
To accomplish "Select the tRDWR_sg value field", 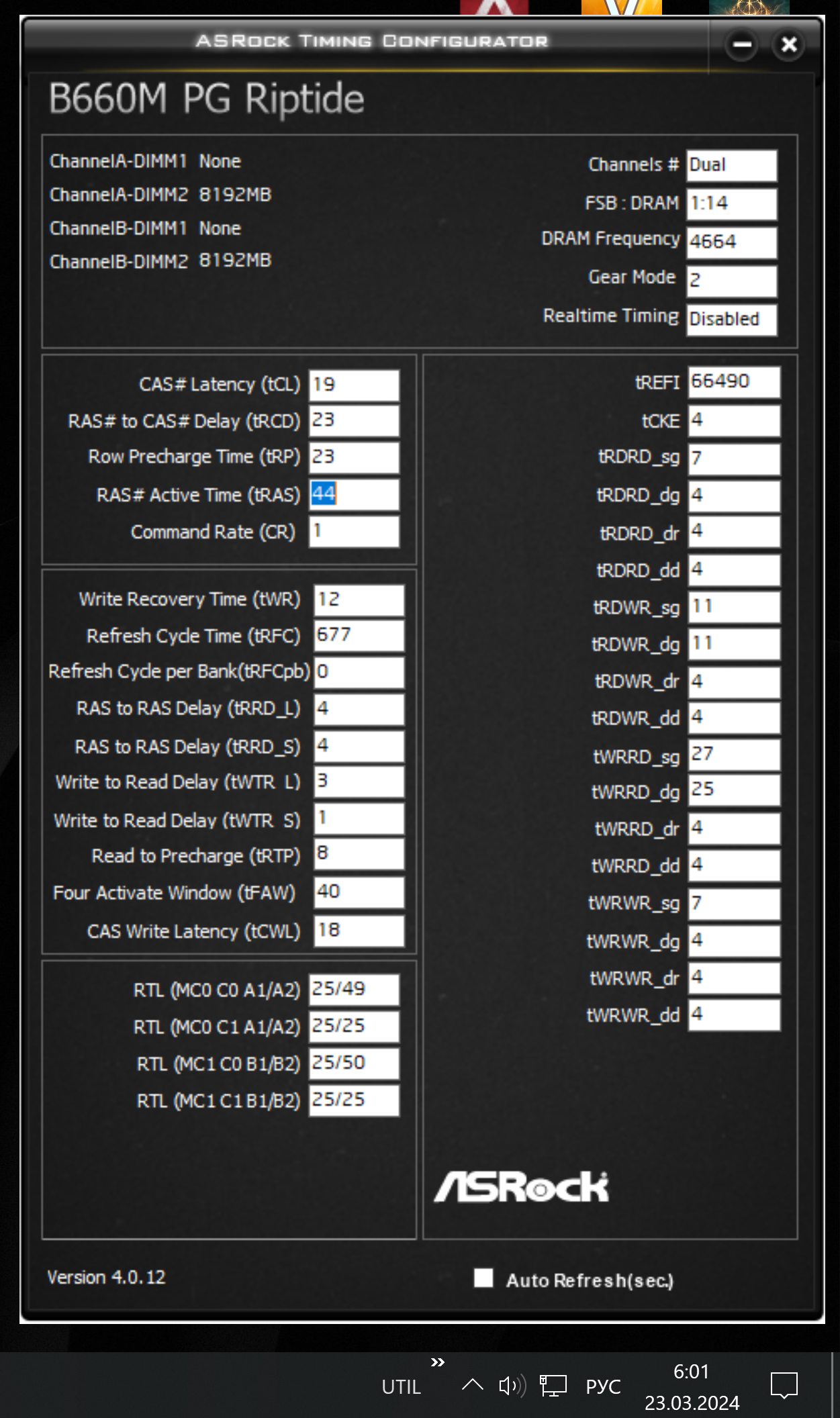I will (x=734, y=607).
